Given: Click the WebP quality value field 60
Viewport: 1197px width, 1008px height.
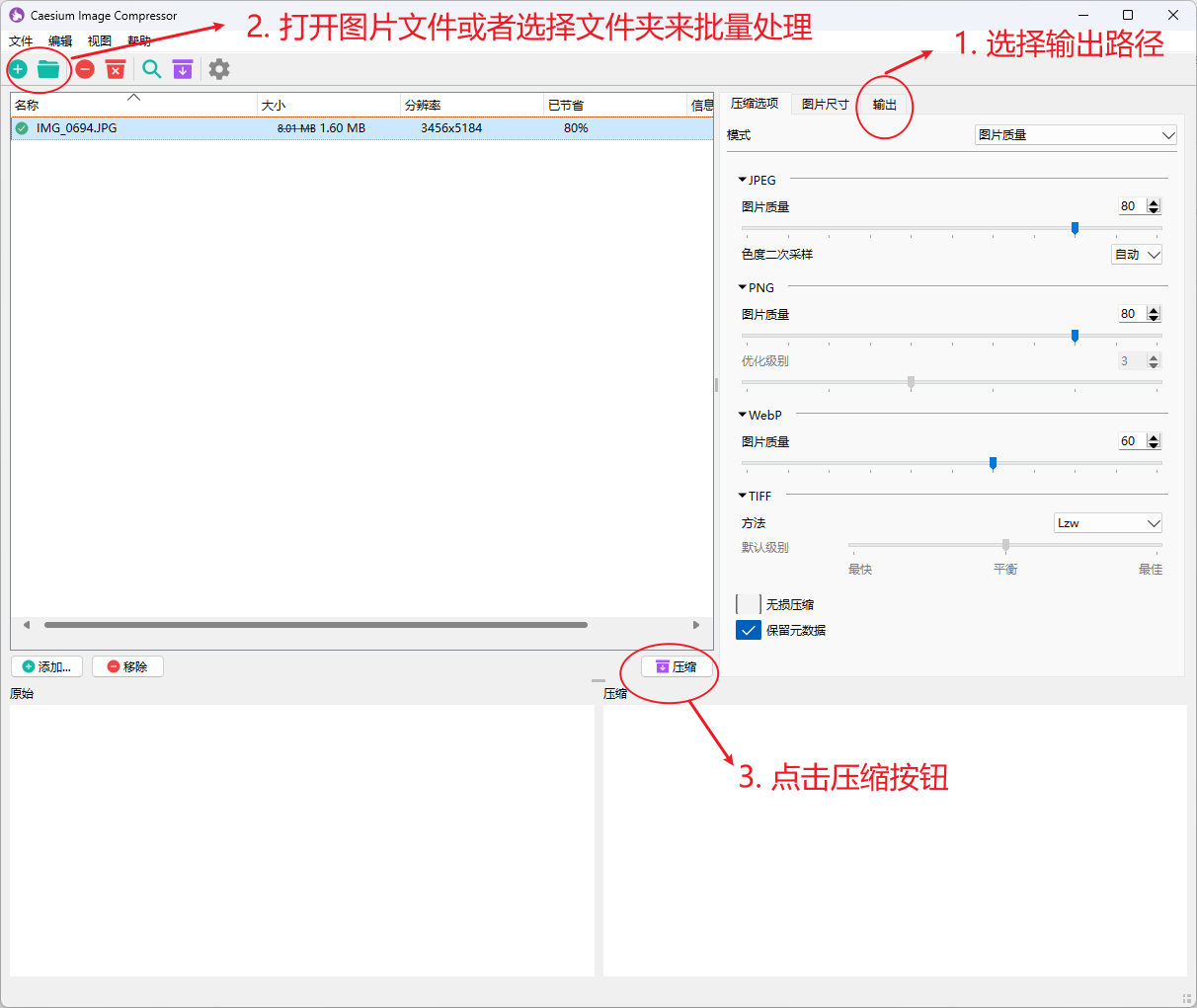Looking at the screenshot, I should (x=1131, y=441).
